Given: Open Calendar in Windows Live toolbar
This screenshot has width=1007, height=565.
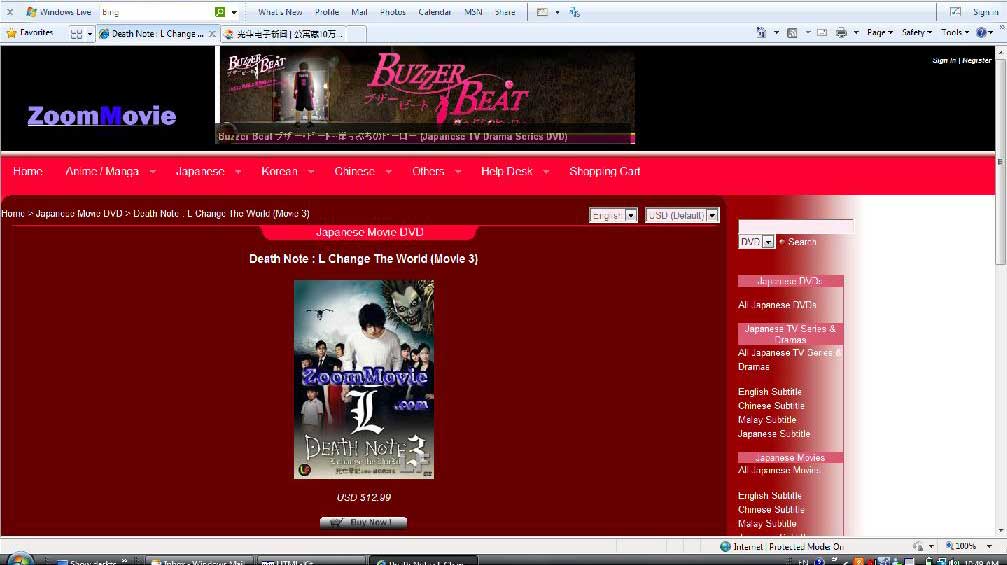Looking at the screenshot, I should pos(435,12).
